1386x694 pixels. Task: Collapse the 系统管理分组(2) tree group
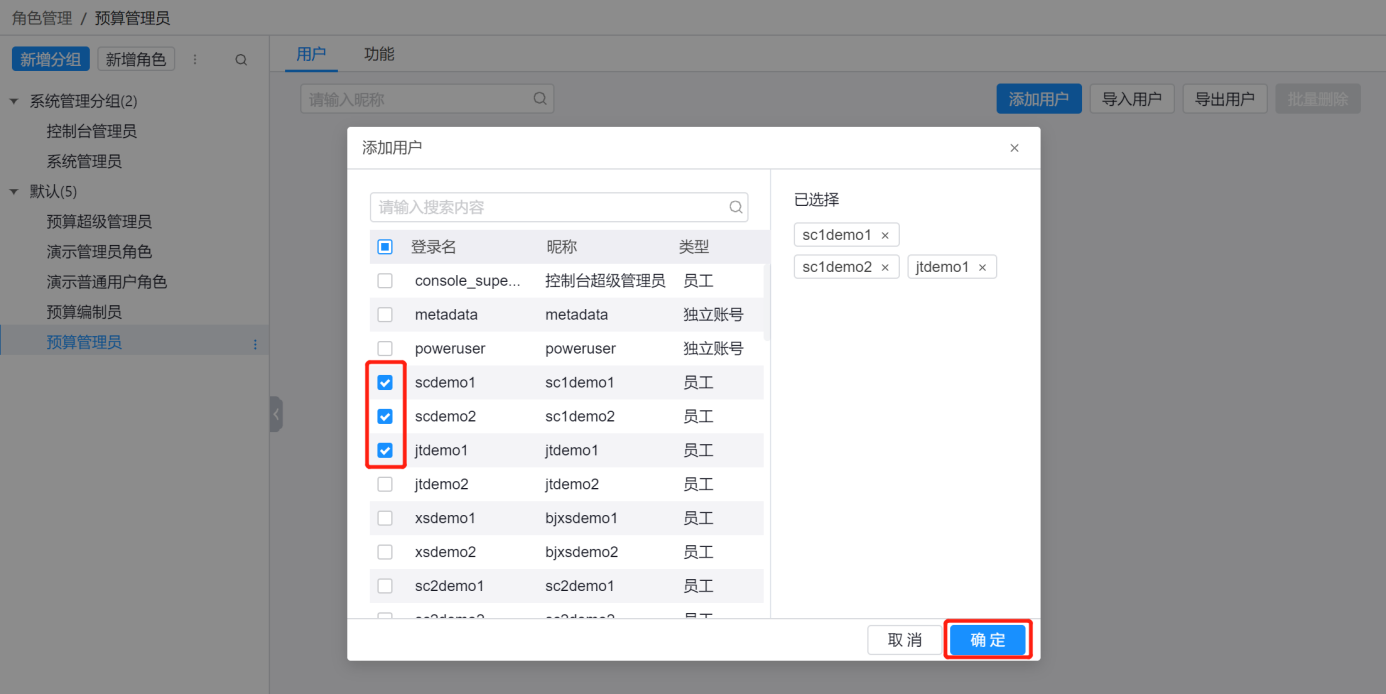point(14,101)
